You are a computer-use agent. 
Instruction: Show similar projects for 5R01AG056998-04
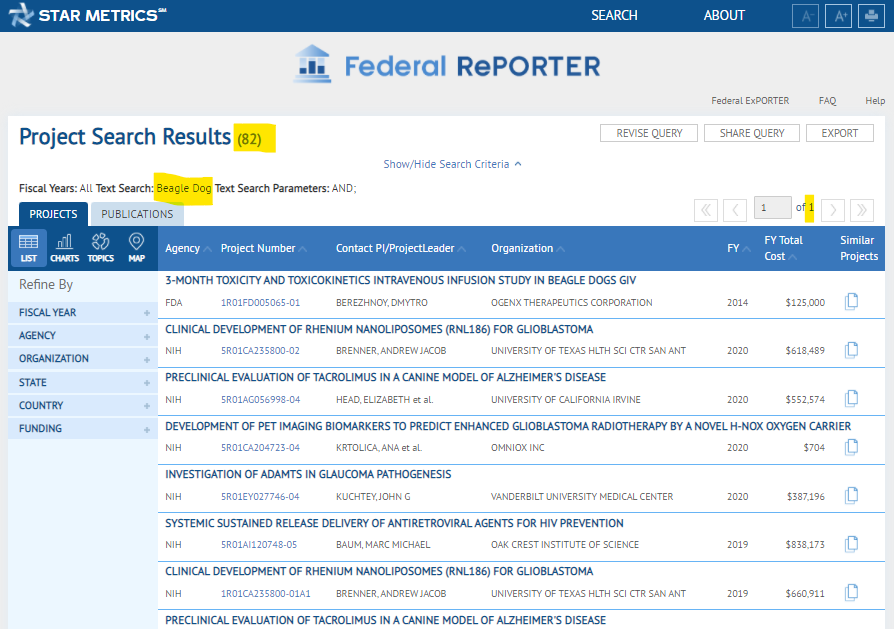coord(851,398)
